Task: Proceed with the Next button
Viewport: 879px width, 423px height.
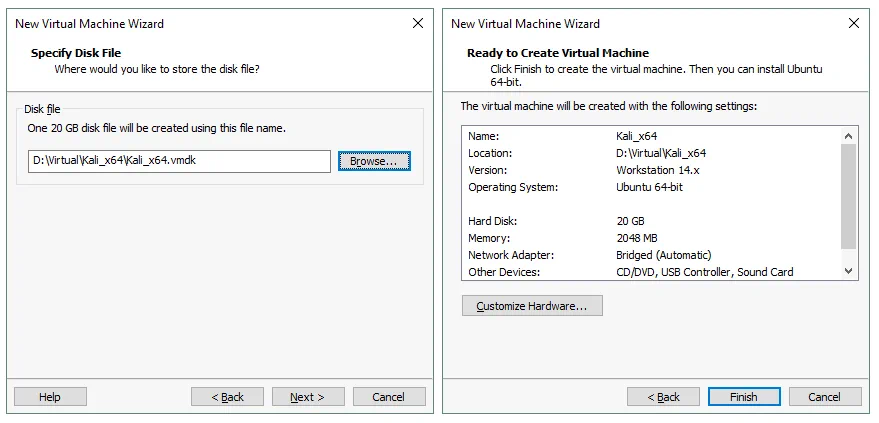Action: coord(308,397)
